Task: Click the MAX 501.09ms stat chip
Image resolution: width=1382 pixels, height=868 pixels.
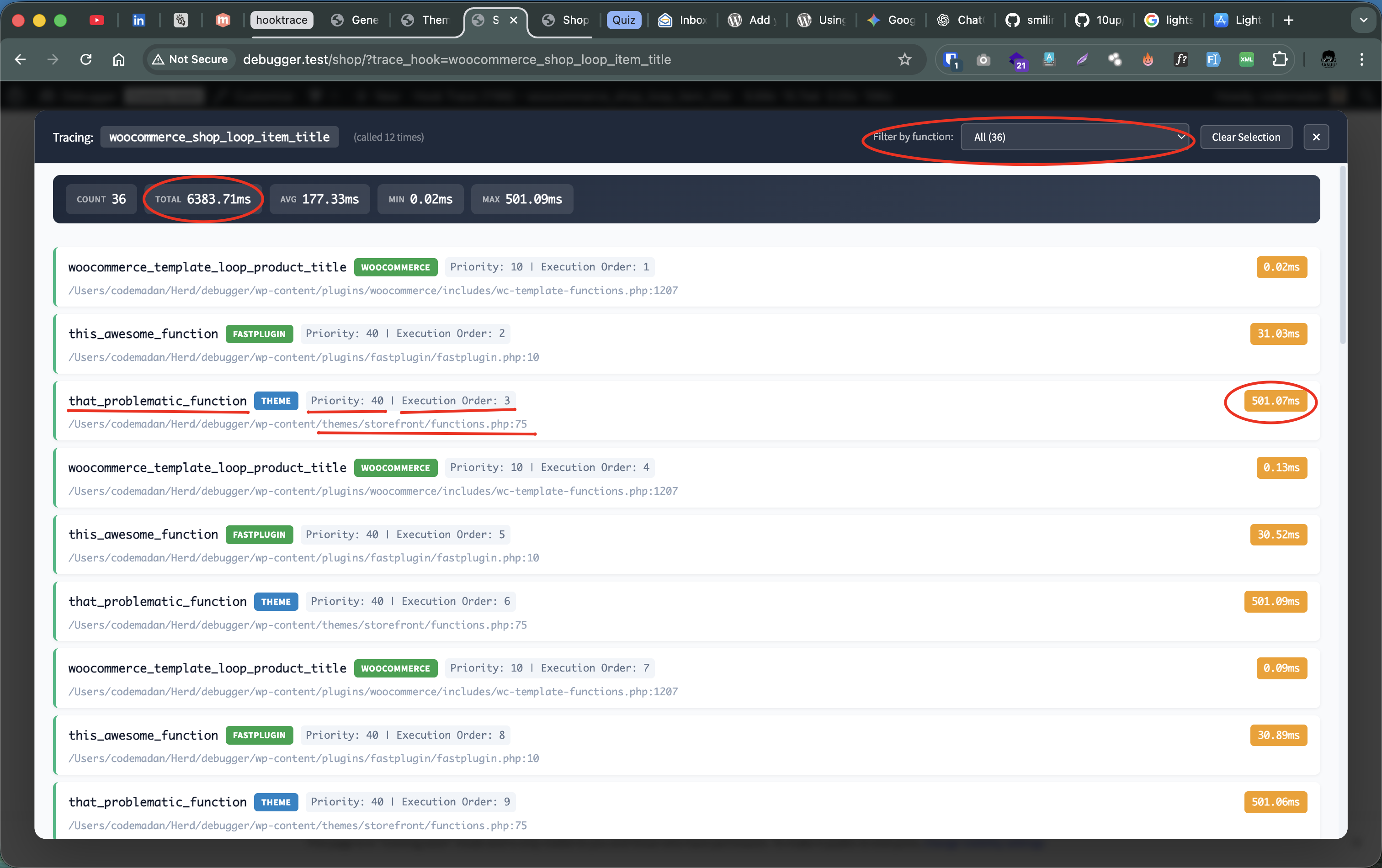Action: [x=522, y=199]
